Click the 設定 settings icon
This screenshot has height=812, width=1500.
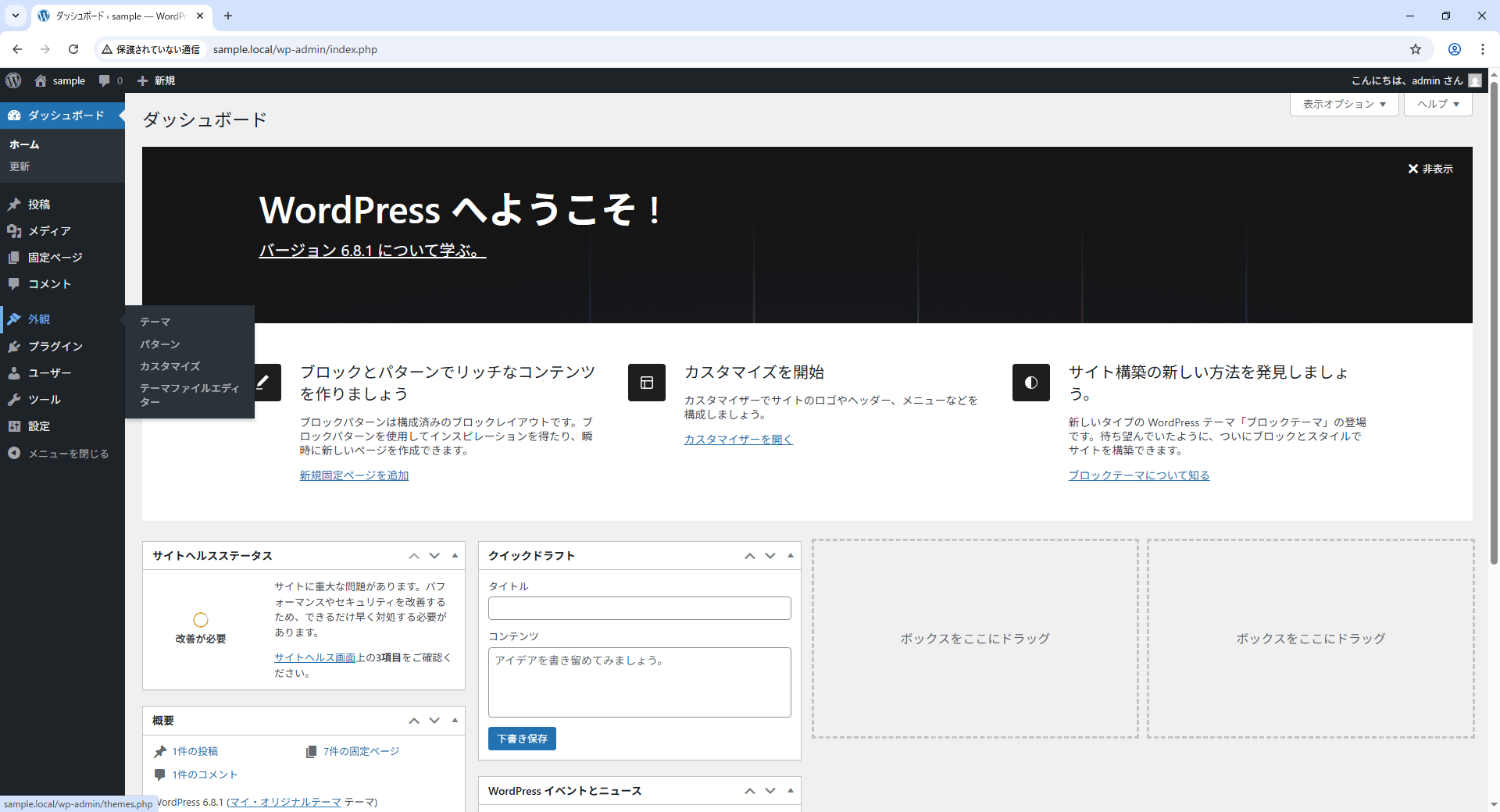coord(14,426)
